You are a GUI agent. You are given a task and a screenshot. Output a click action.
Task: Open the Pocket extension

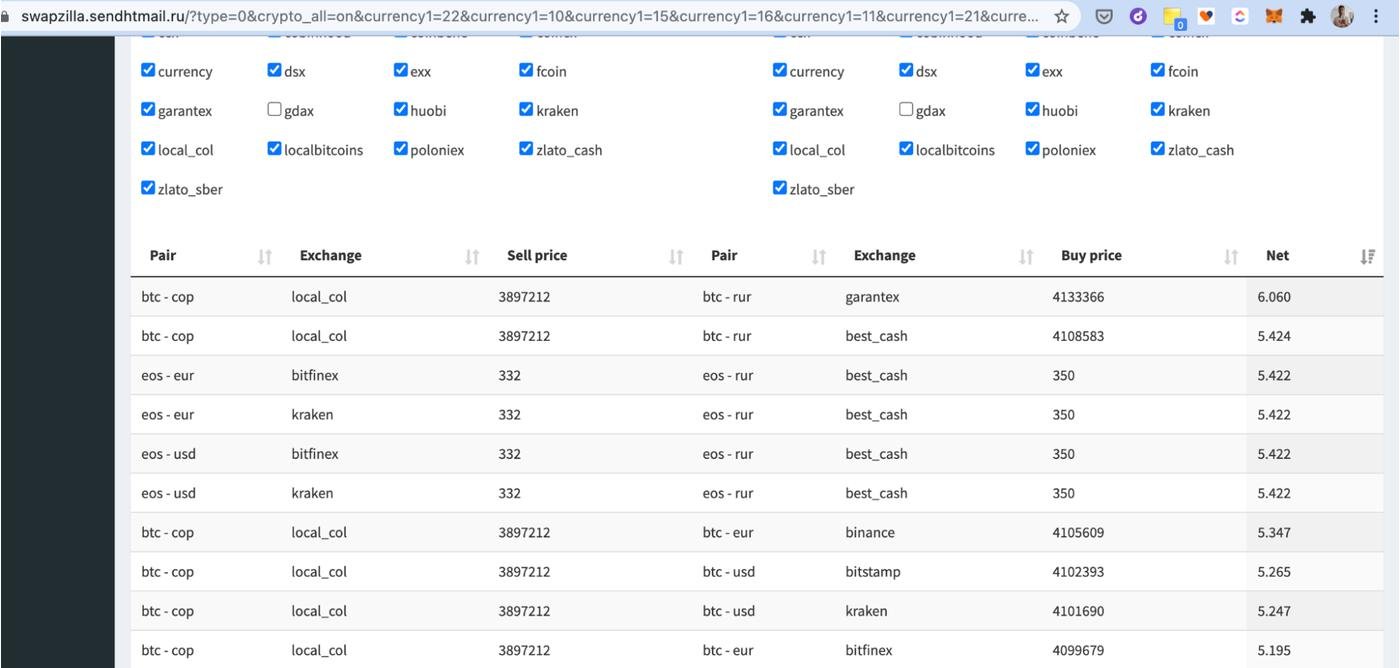pos(1104,16)
